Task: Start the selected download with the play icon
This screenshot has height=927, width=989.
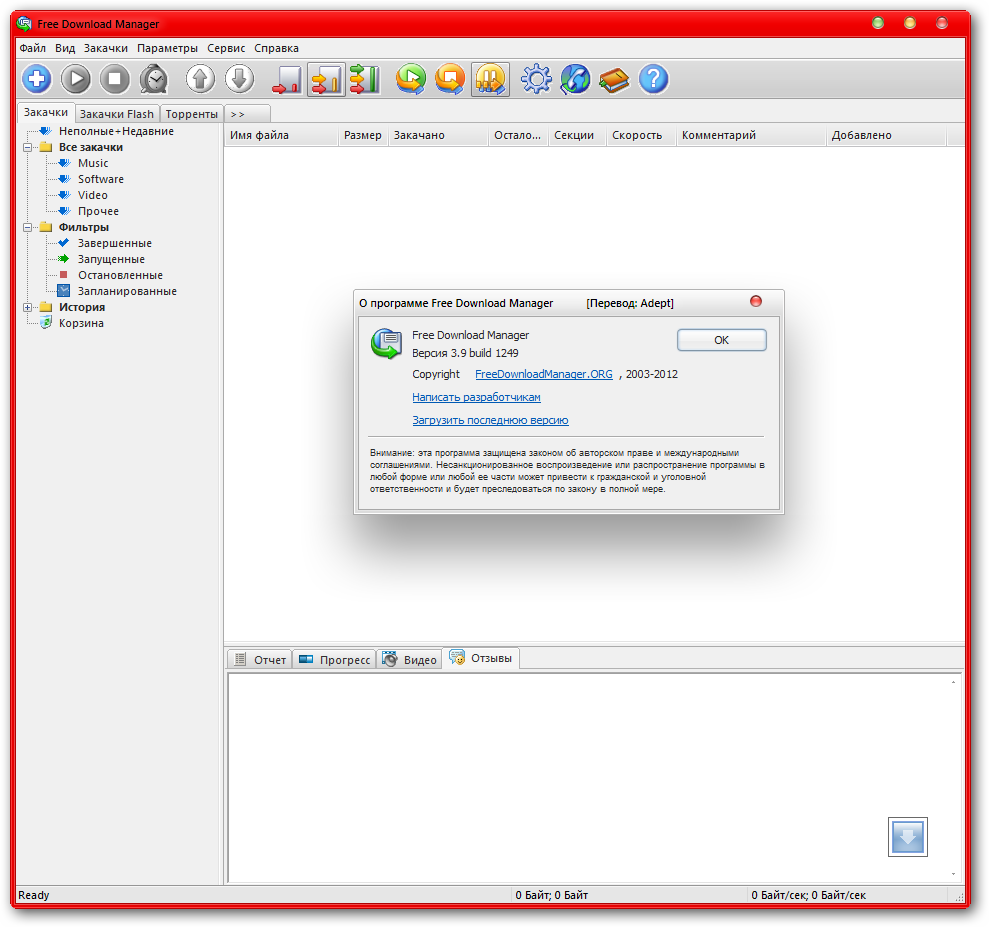Action: 76,79
